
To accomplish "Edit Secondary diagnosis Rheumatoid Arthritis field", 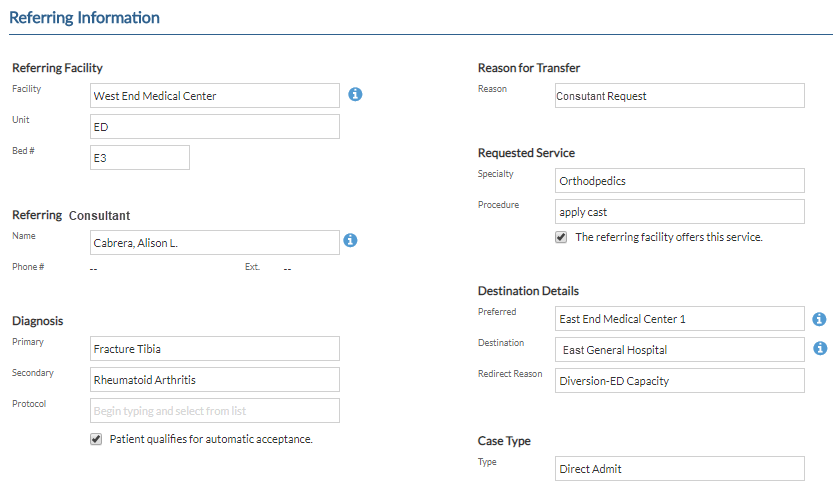I will (x=215, y=380).
